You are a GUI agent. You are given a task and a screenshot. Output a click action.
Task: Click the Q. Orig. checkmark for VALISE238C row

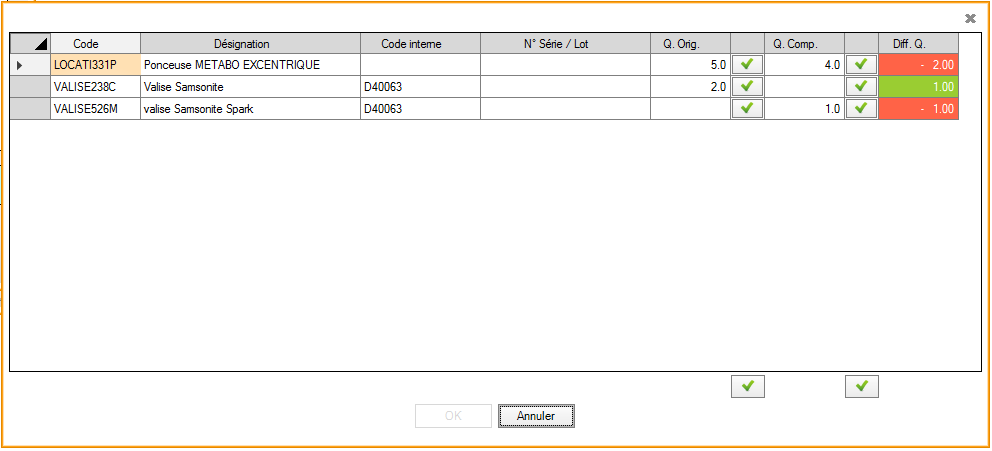(747, 86)
